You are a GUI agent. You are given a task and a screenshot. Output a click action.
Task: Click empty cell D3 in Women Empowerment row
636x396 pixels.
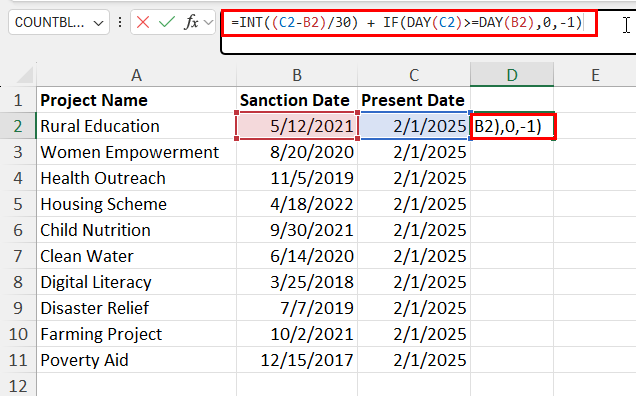click(x=512, y=152)
